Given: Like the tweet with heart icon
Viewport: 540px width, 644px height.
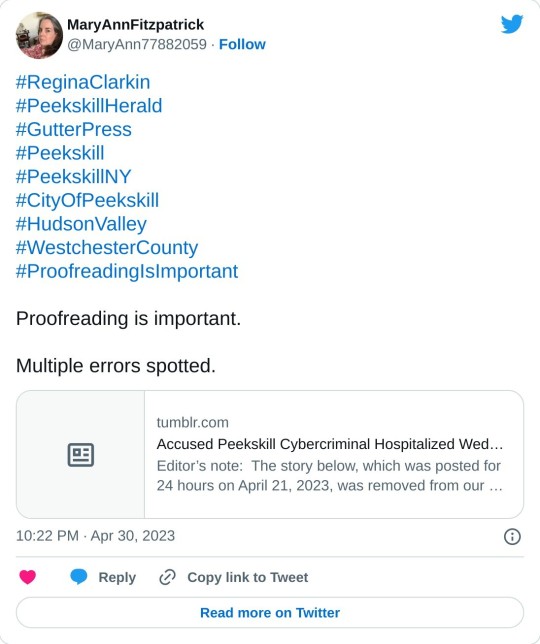Looking at the screenshot, I should pos(28,577).
